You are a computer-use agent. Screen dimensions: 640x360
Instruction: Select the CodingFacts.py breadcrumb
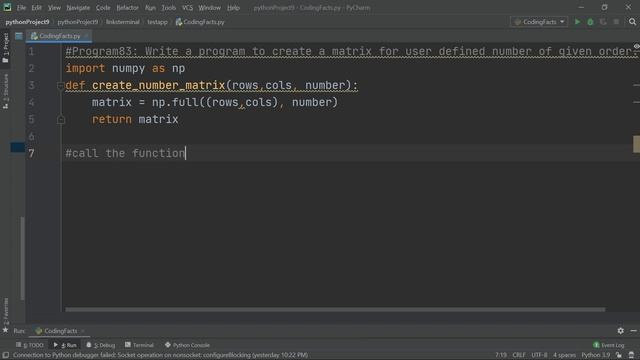pos(200,22)
